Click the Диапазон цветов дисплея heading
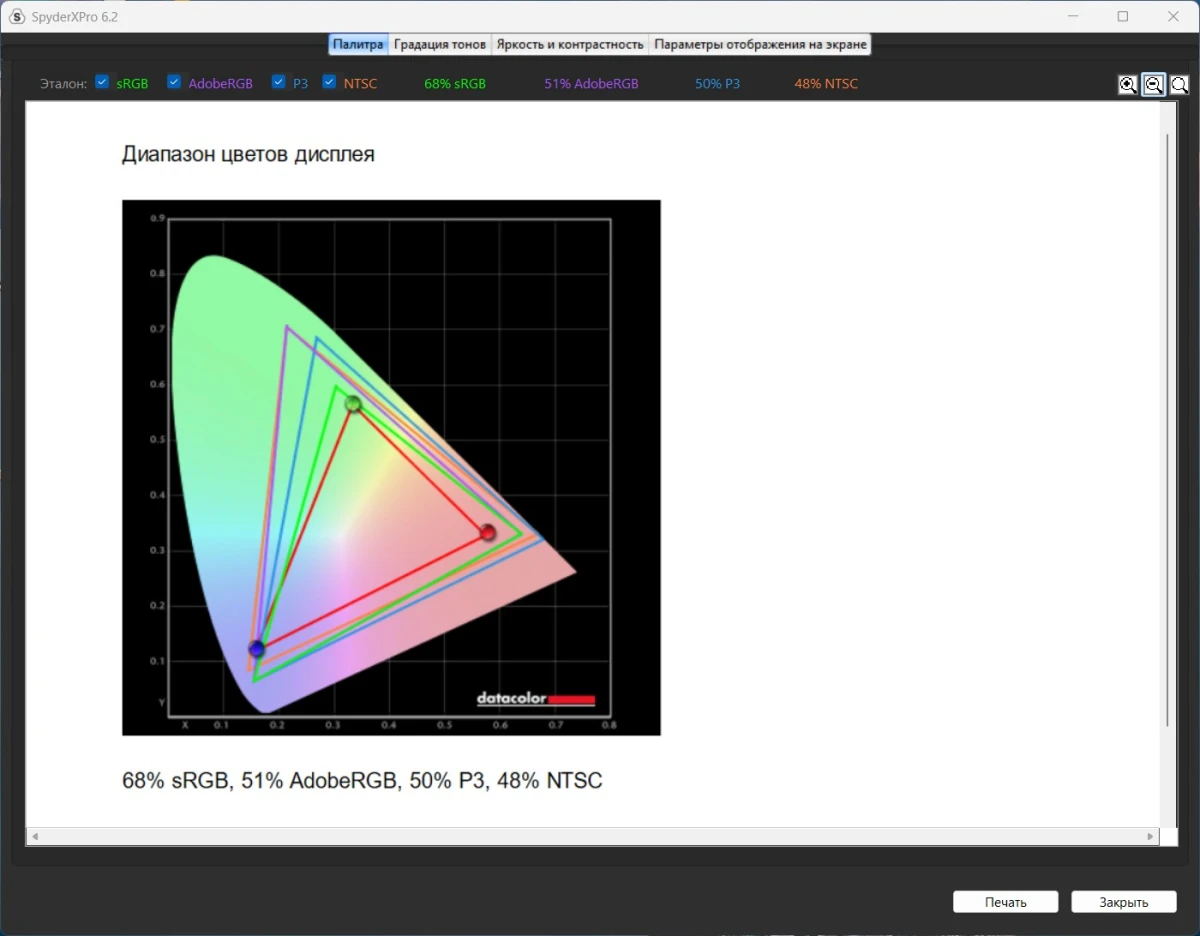The image size is (1200, 936). [x=248, y=154]
